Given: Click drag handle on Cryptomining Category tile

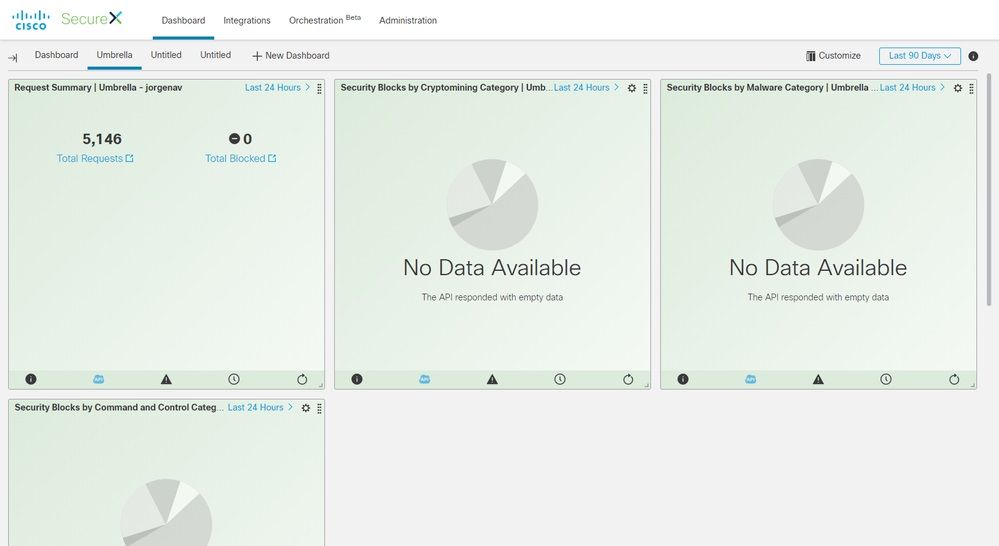Looking at the screenshot, I should (645, 89).
